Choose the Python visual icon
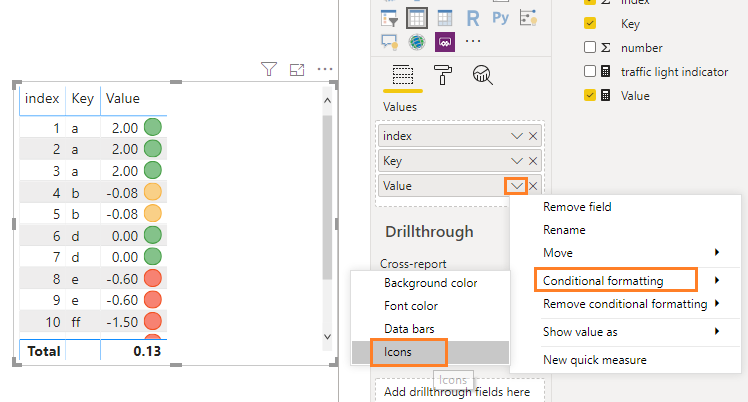The width and height of the screenshot is (748, 402). 500,18
